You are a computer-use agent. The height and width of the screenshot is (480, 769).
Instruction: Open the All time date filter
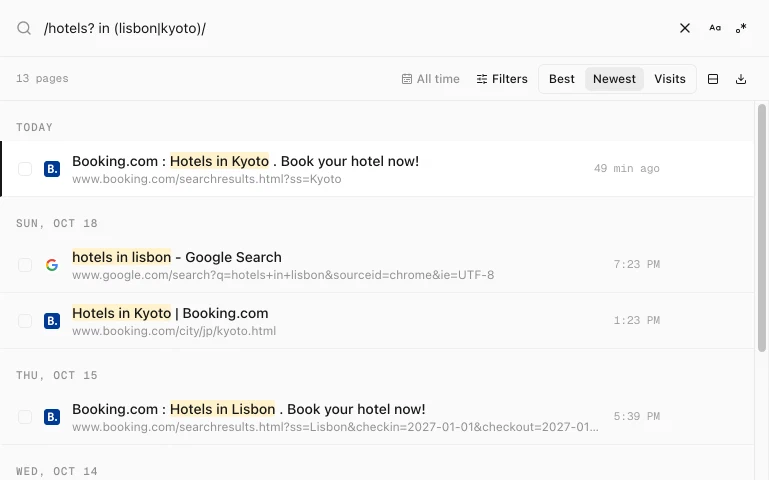coord(431,79)
